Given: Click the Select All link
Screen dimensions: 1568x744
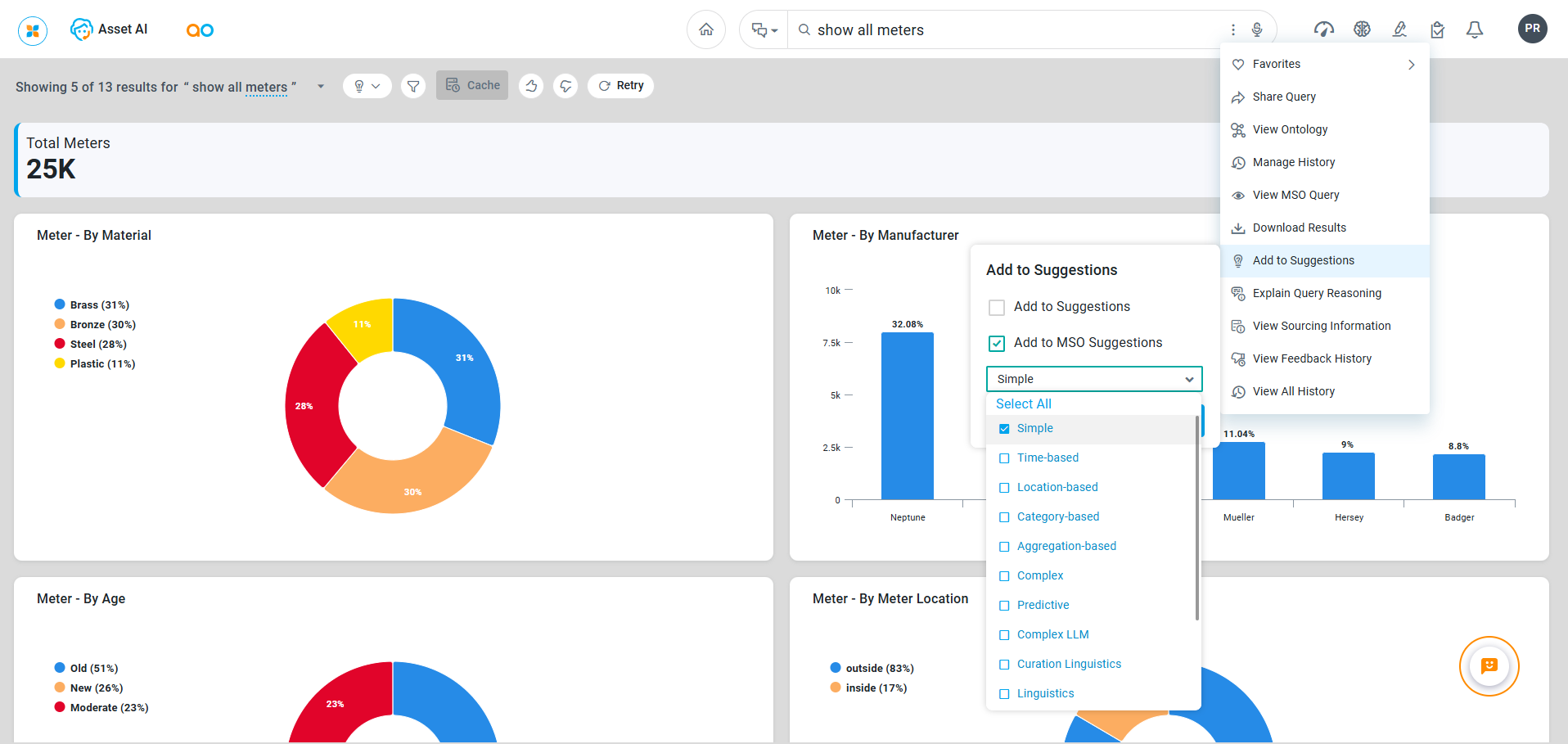Looking at the screenshot, I should tap(1023, 404).
